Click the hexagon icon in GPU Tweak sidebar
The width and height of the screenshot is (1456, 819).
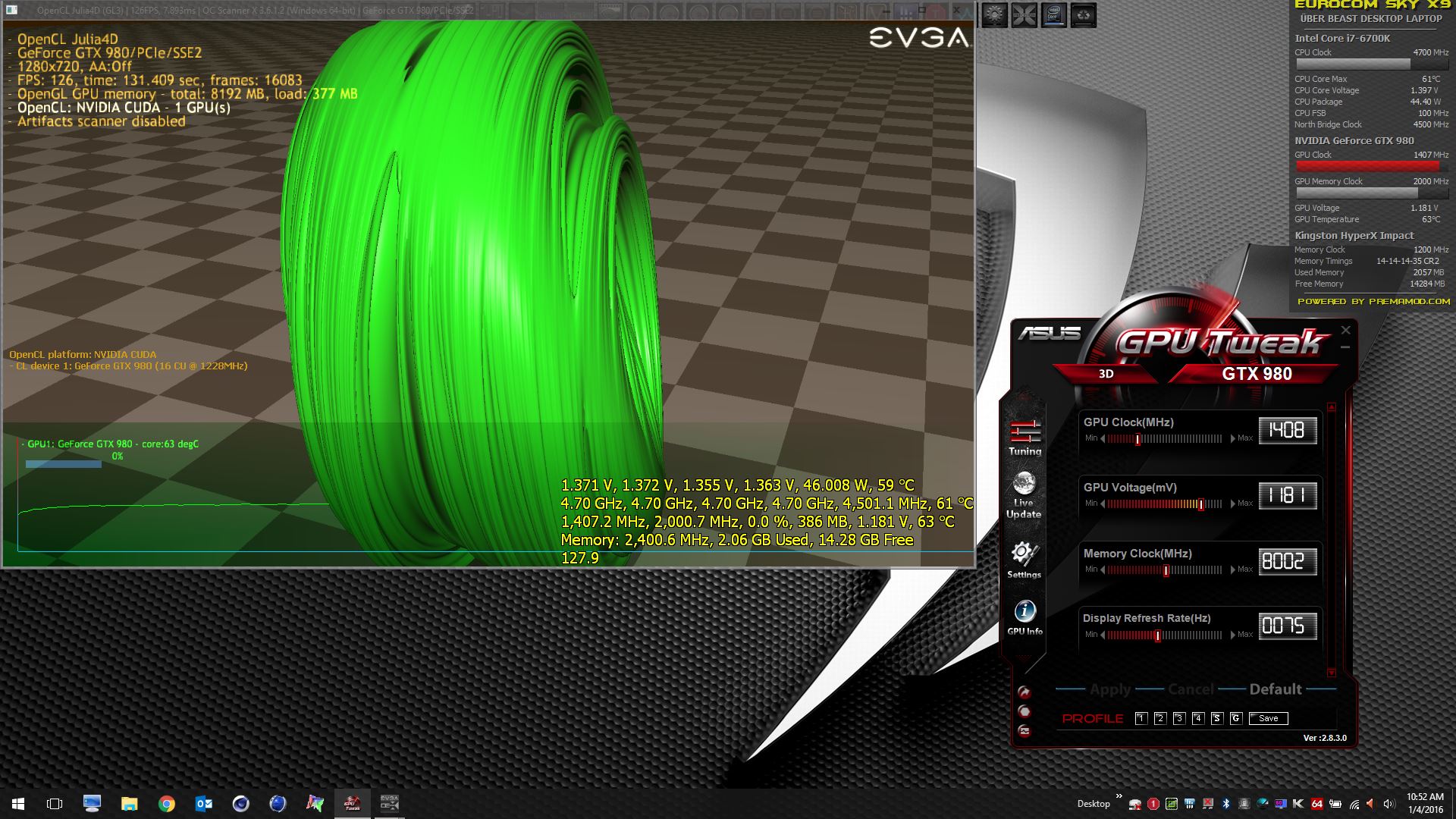1024,711
